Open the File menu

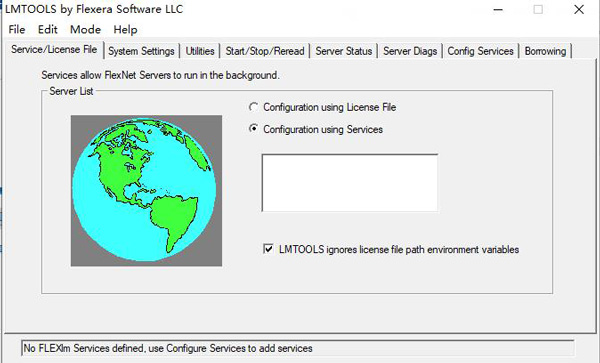[x=17, y=29]
